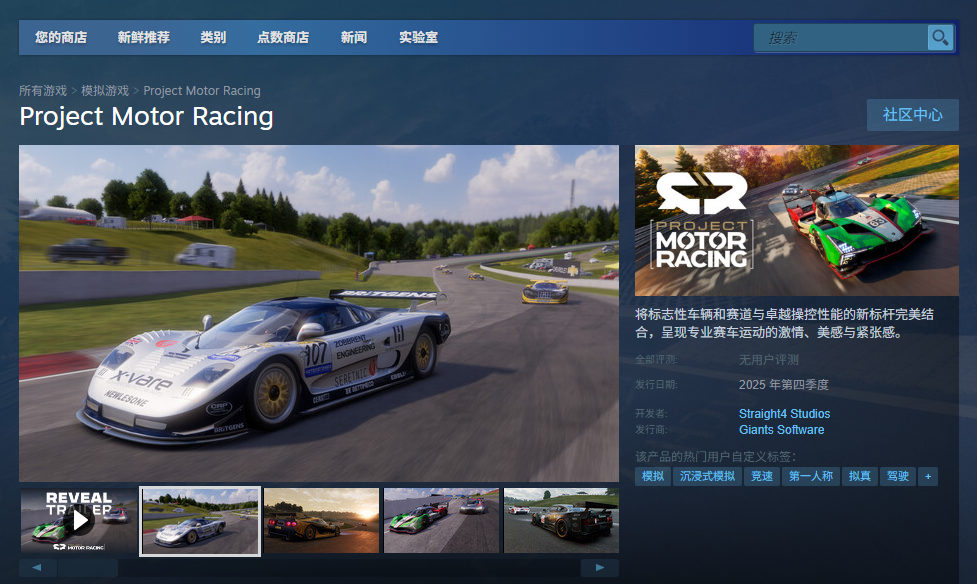Open the 点数商店 page
The width and height of the screenshot is (977, 584).
point(281,37)
